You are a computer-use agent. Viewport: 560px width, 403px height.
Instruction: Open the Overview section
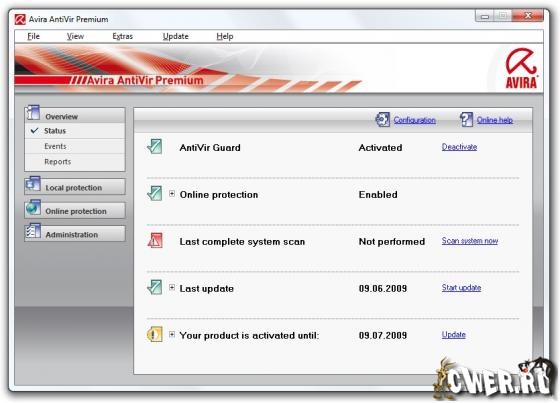click(75, 116)
